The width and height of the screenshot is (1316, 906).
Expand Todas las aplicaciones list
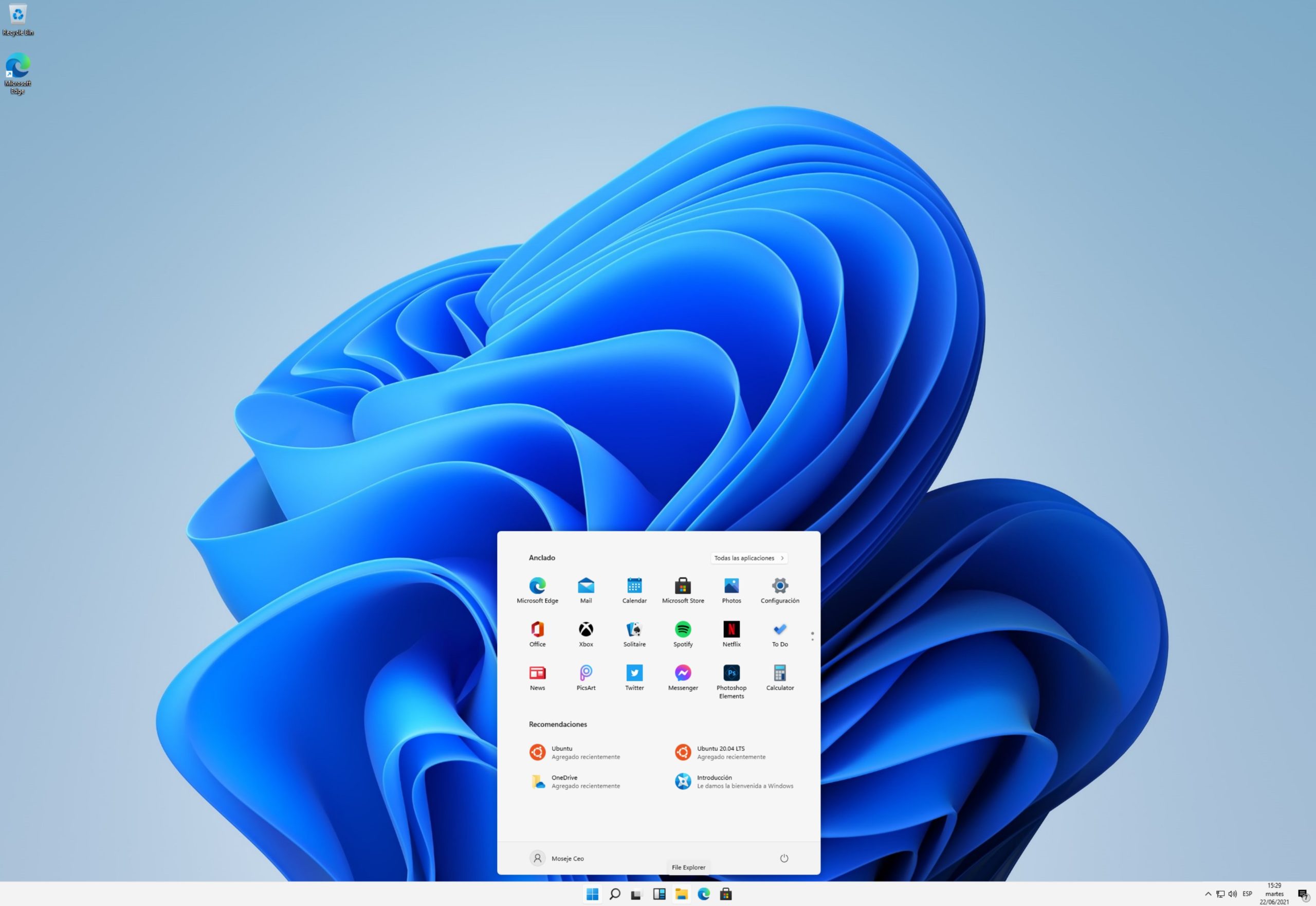748,558
